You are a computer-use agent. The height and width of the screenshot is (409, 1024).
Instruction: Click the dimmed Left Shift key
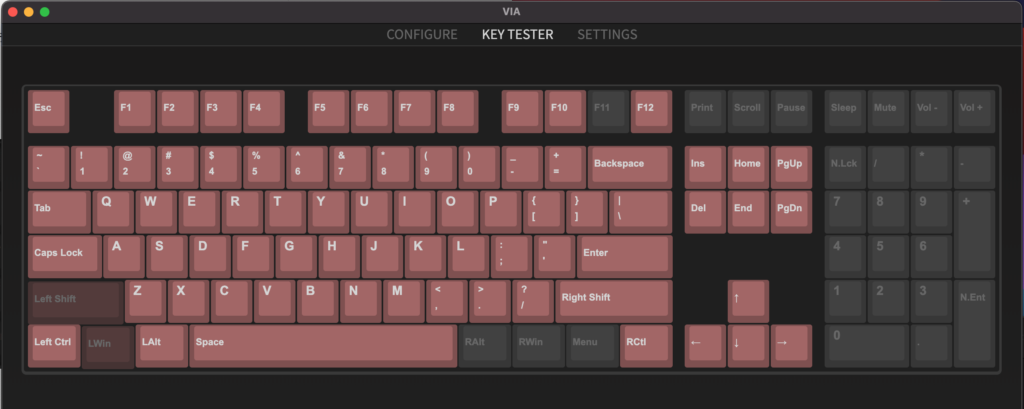point(76,301)
